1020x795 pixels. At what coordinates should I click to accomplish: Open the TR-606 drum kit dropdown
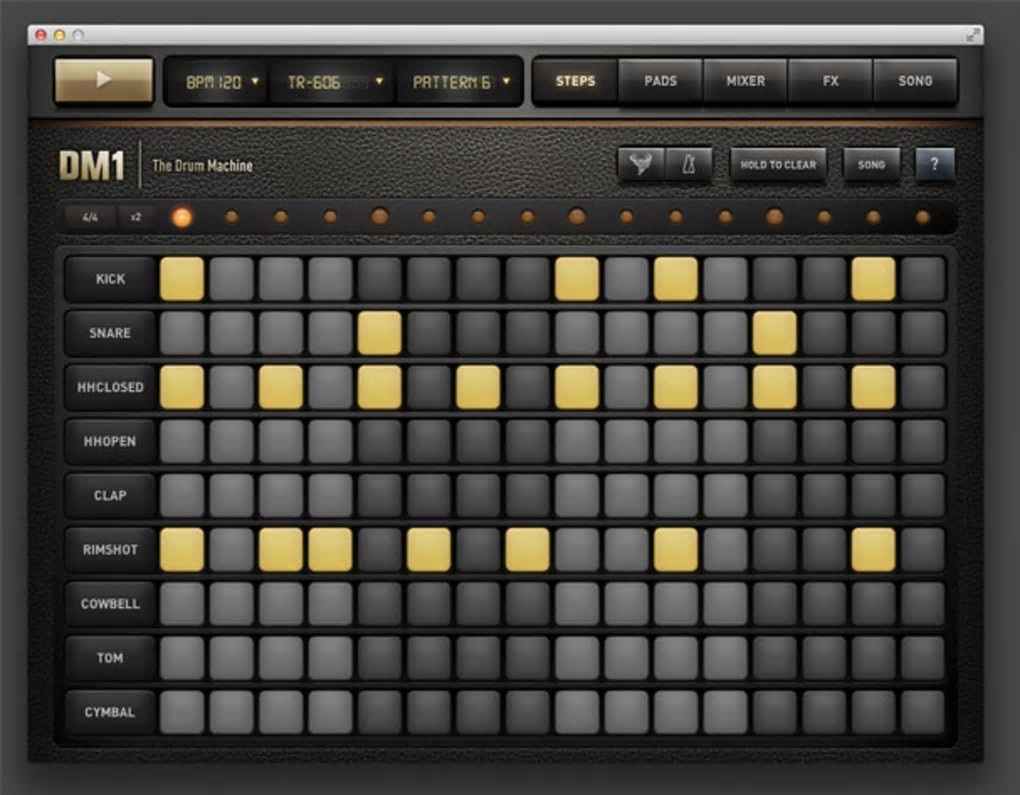(x=334, y=82)
